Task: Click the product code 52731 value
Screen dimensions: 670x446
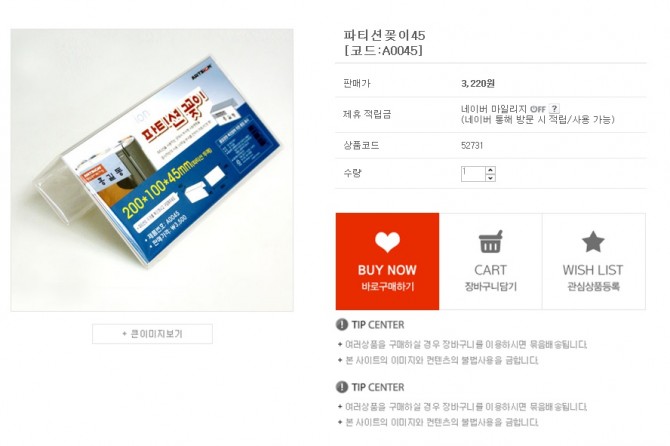Action: (472, 146)
